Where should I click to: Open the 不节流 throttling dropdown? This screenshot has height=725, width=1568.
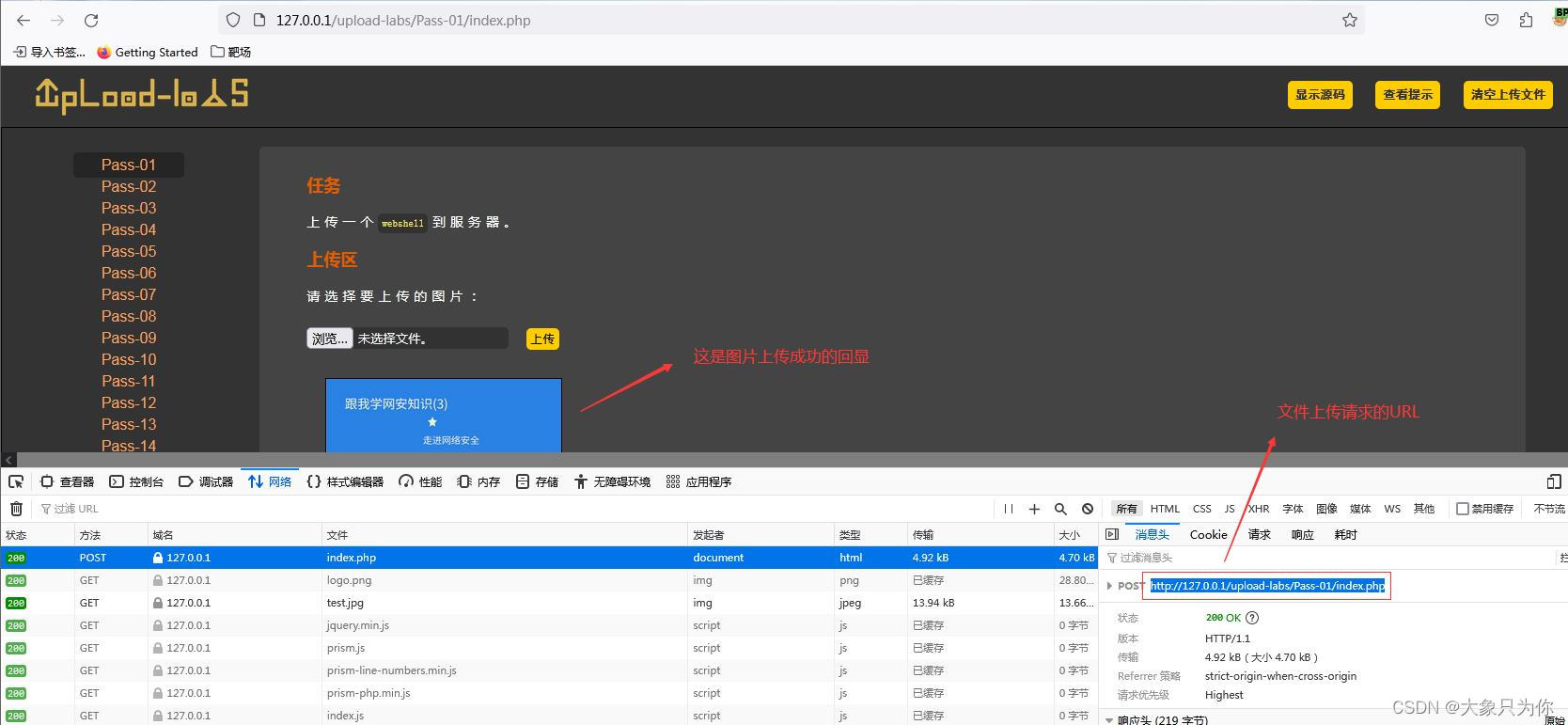1549,509
